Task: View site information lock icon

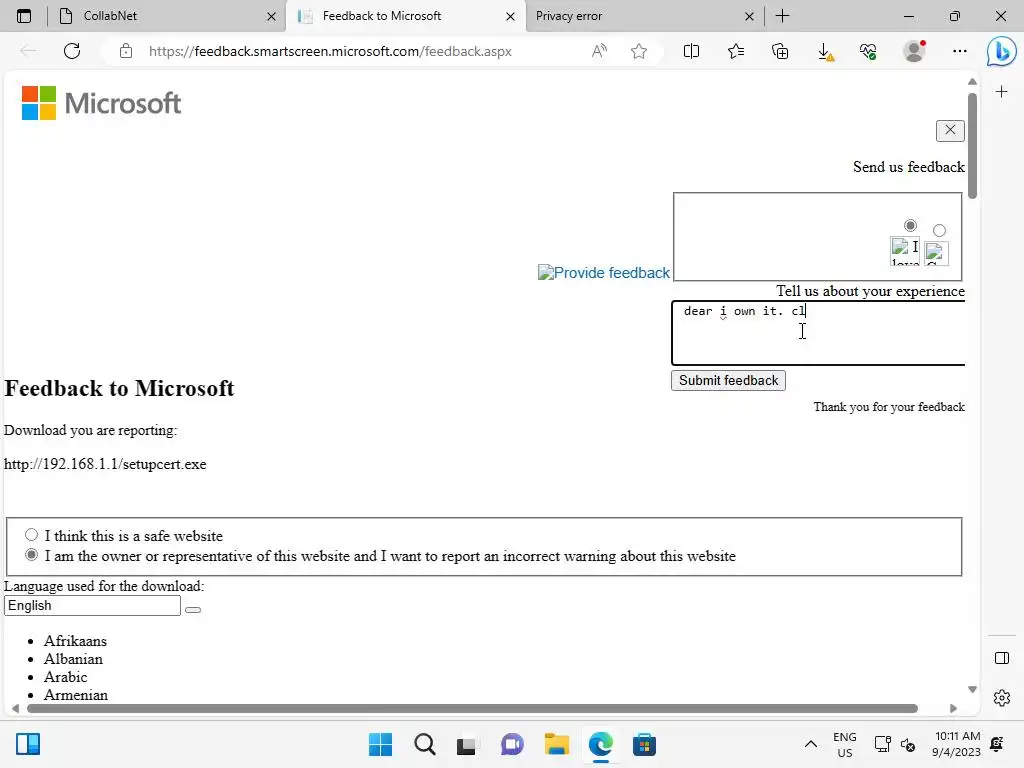Action: pyautogui.click(x=126, y=51)
